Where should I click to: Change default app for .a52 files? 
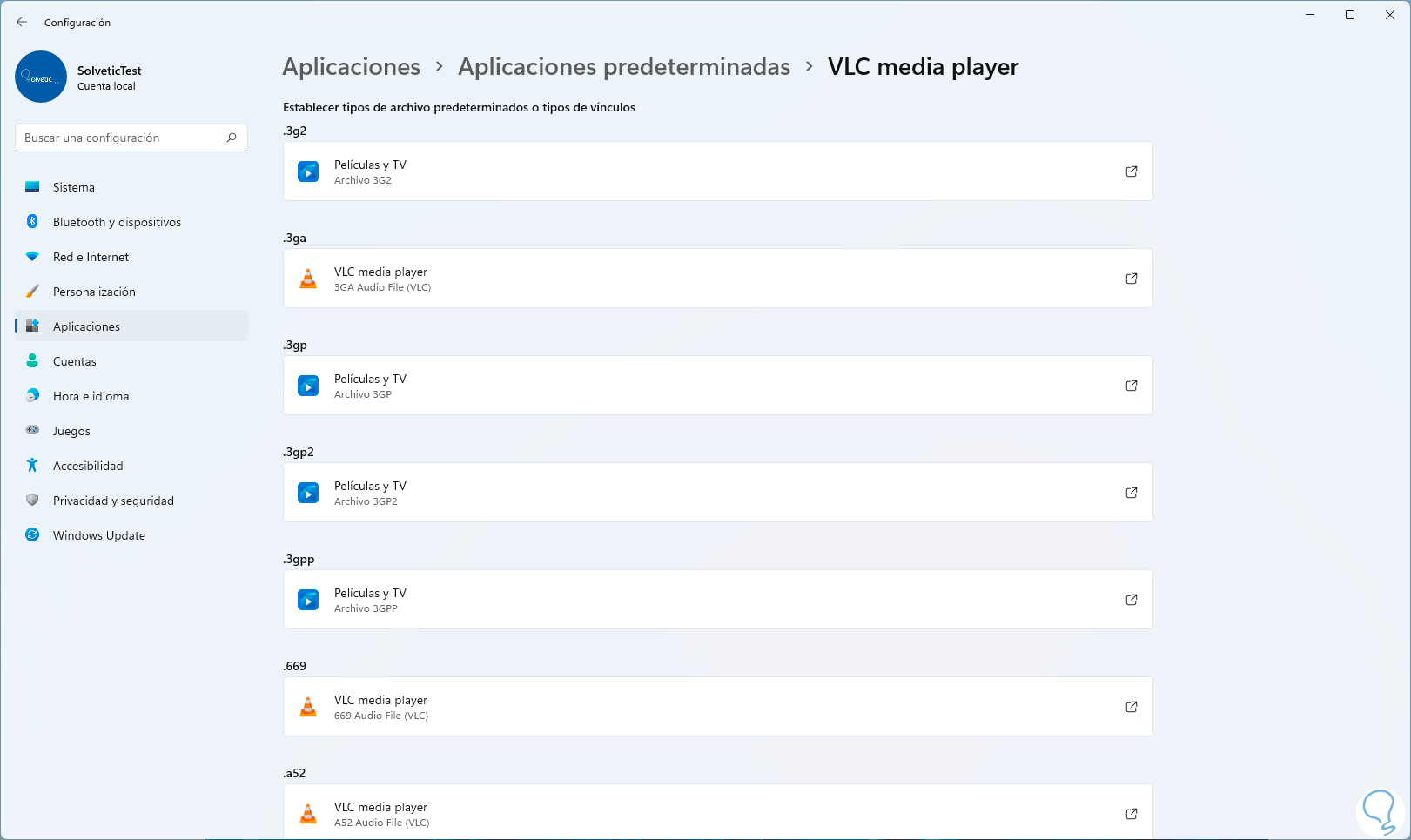(x=717, y=813)
